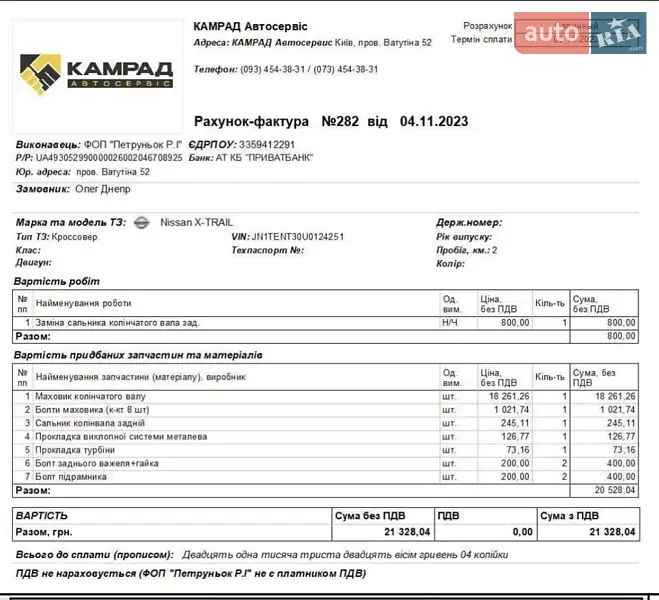This screenshot has width=659, height=600.
Task: Select the VIN code JN1TENT30U0124251
Action: (x=298, y=237)
